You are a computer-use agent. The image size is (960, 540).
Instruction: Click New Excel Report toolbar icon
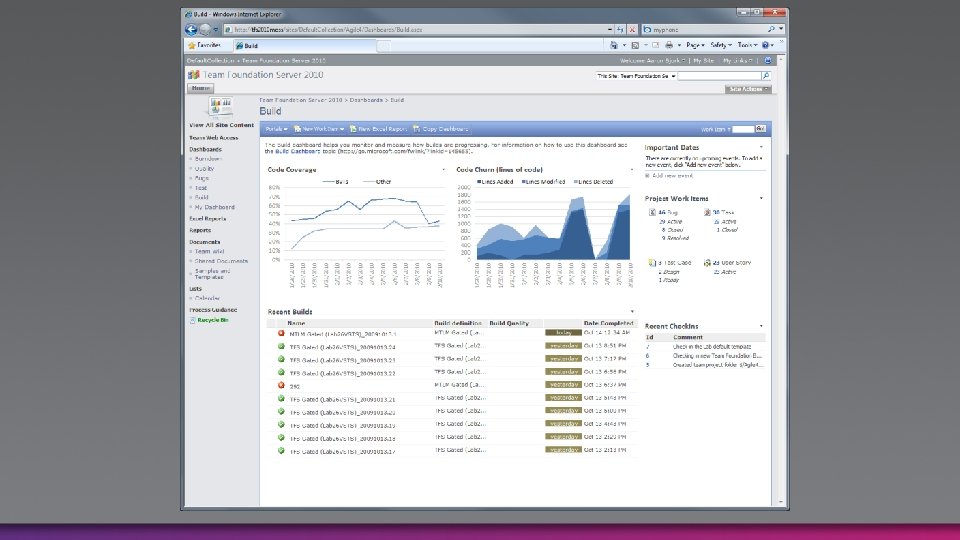click(x=353, y=129)
